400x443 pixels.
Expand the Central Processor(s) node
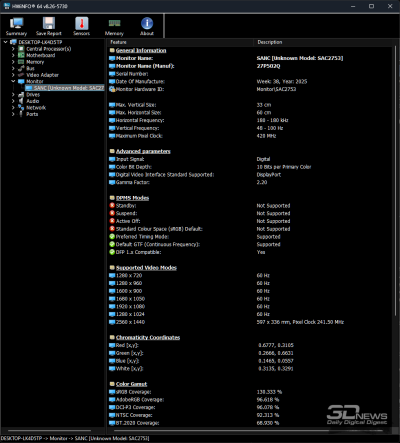(13, 49)
